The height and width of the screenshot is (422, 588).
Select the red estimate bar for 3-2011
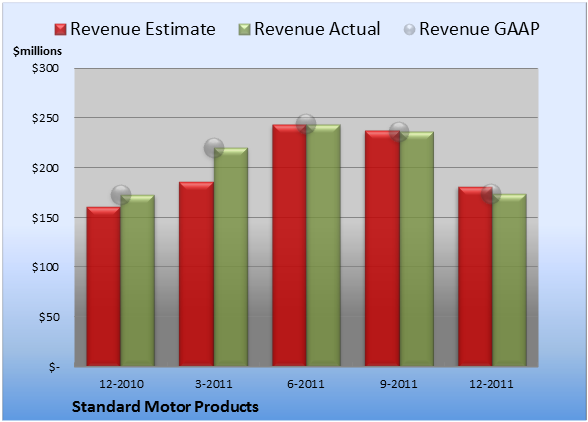(x=196, y=274)
